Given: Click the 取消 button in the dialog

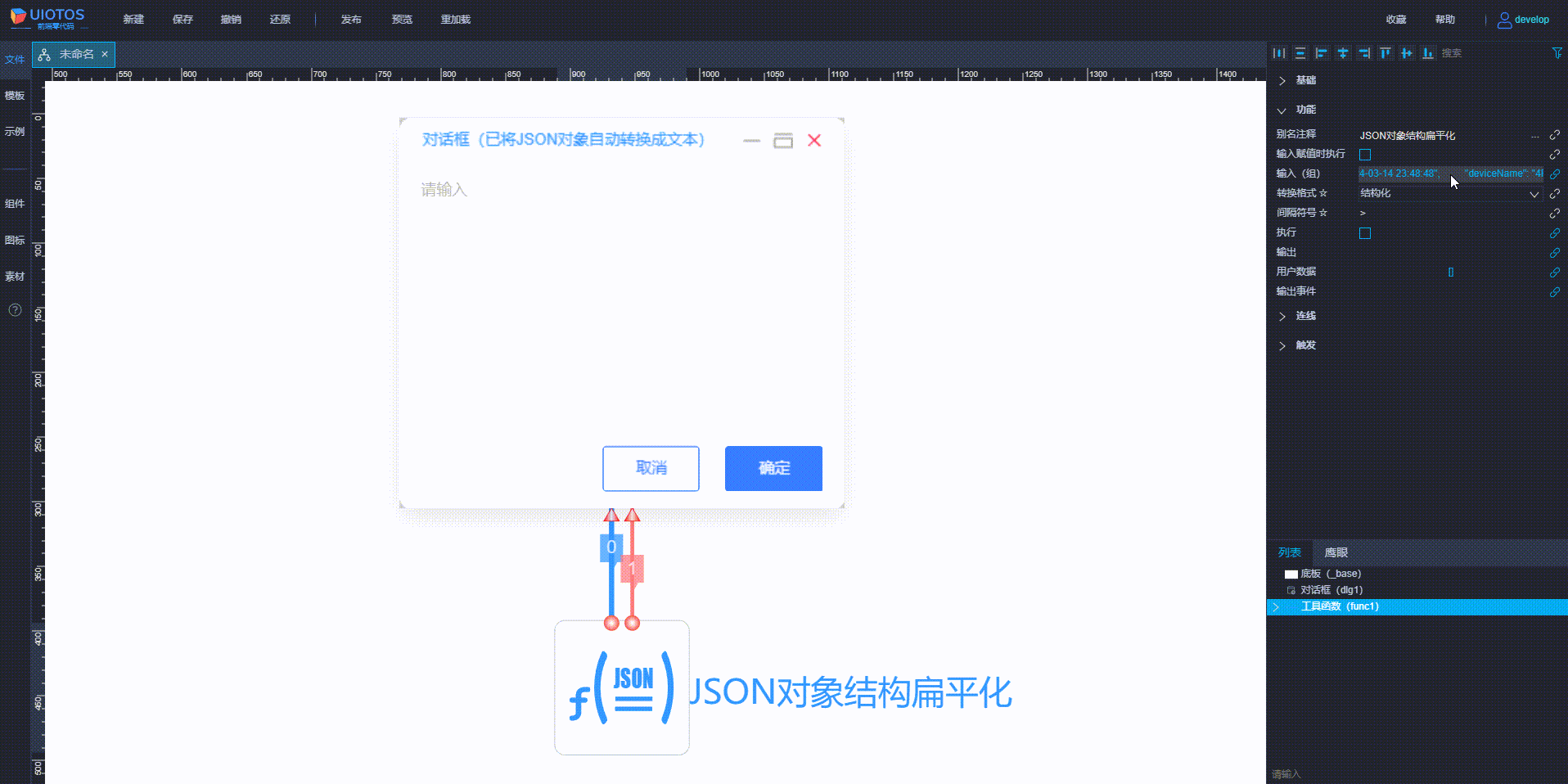Looking at the screenshot, I should pos(651,468).
